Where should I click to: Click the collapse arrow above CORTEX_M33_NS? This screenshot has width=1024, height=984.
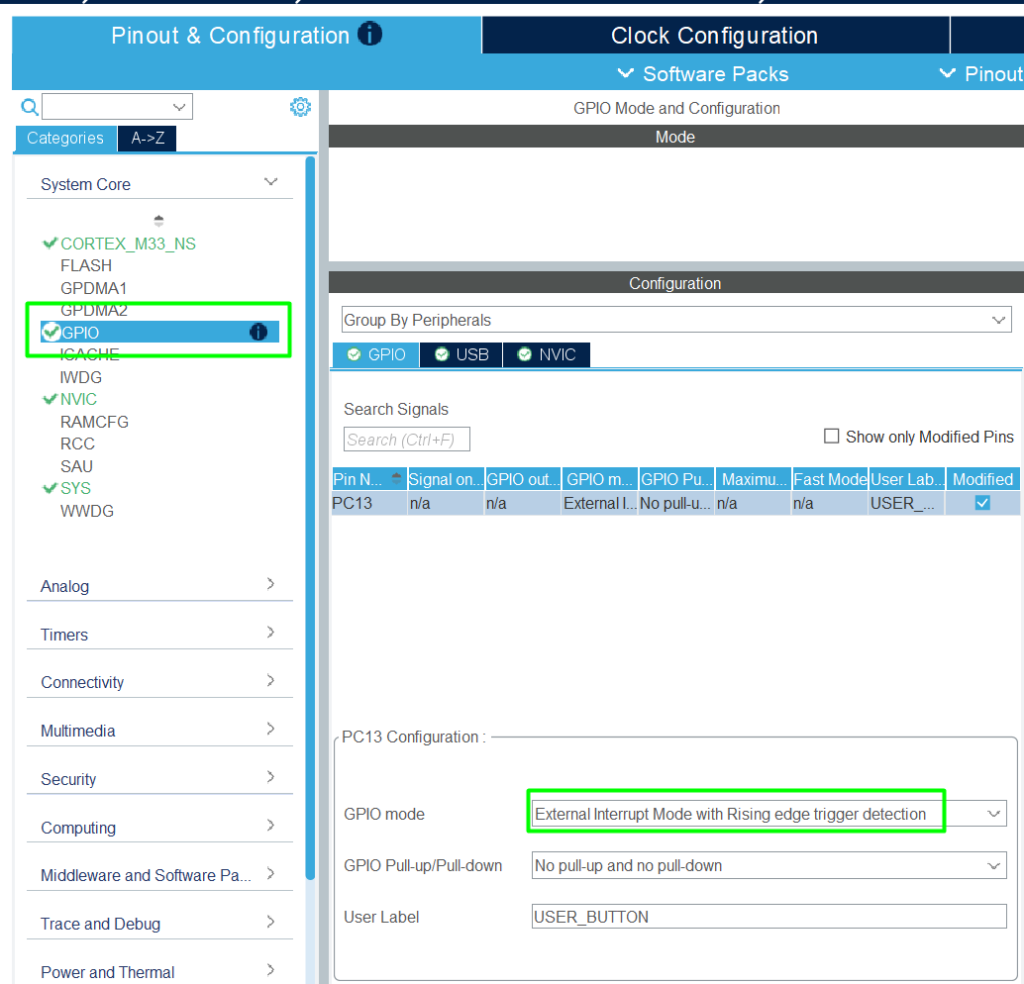tap(159, 220)
